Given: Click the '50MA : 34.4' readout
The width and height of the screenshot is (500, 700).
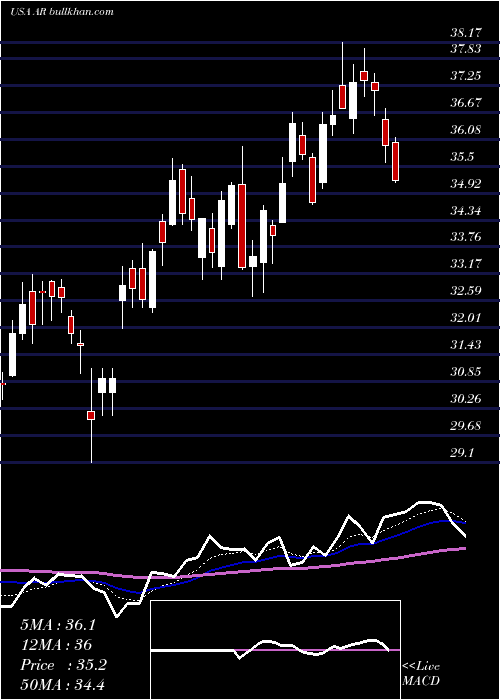Looking at the screenshot, I should 62,684.
